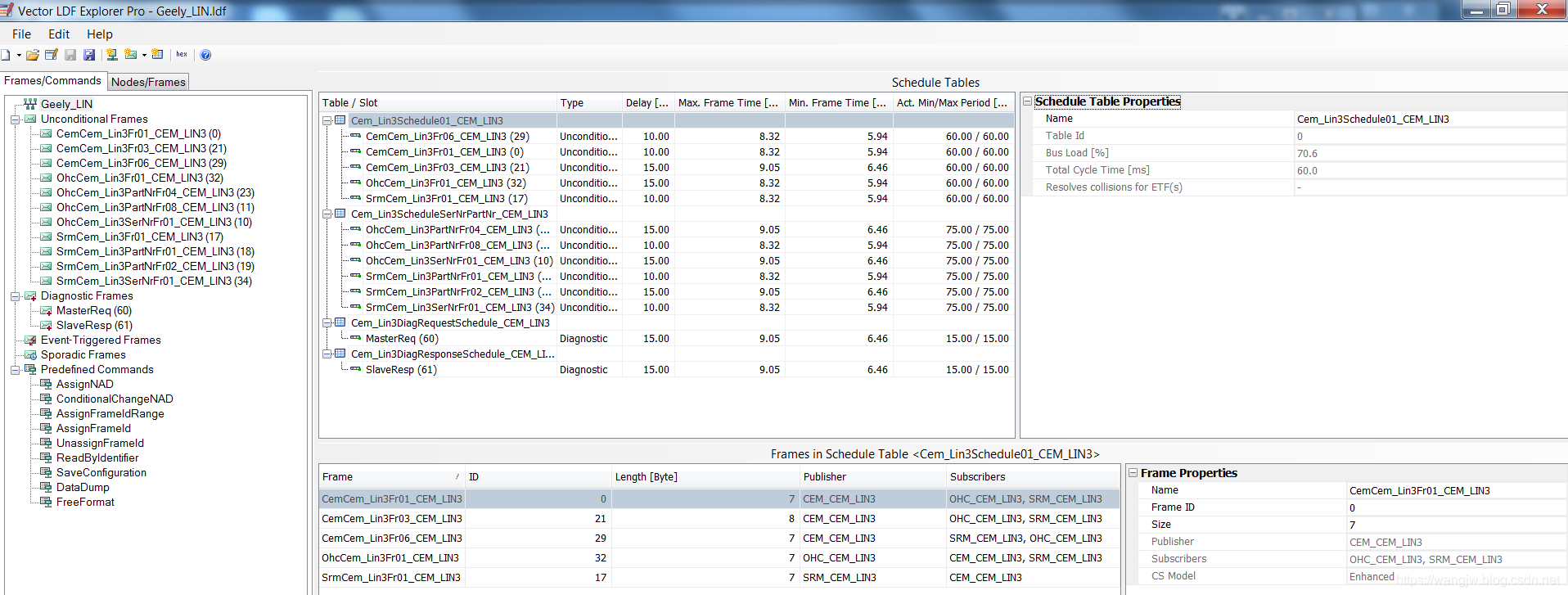Click the SlaveResp (61) slot icon
Viewport: 1568px width, 595px height.
[355, 369]
